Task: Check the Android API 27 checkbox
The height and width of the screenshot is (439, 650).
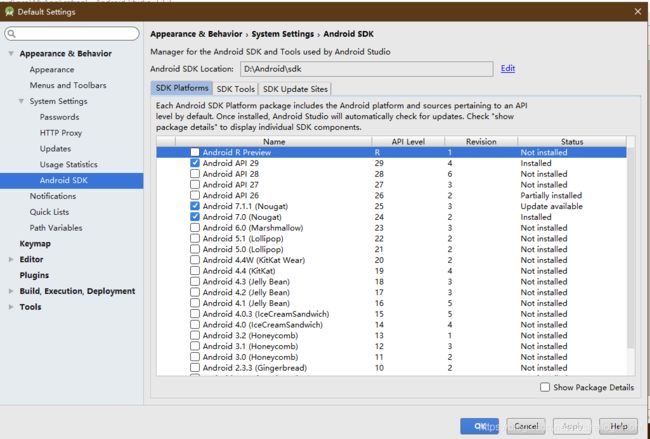Action: pos(195,184)
